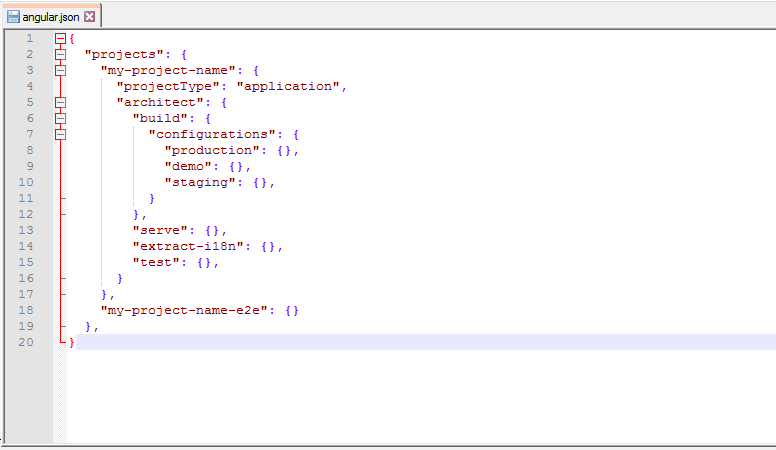
Task: Click the "serve" key
Action: [160, 230]
